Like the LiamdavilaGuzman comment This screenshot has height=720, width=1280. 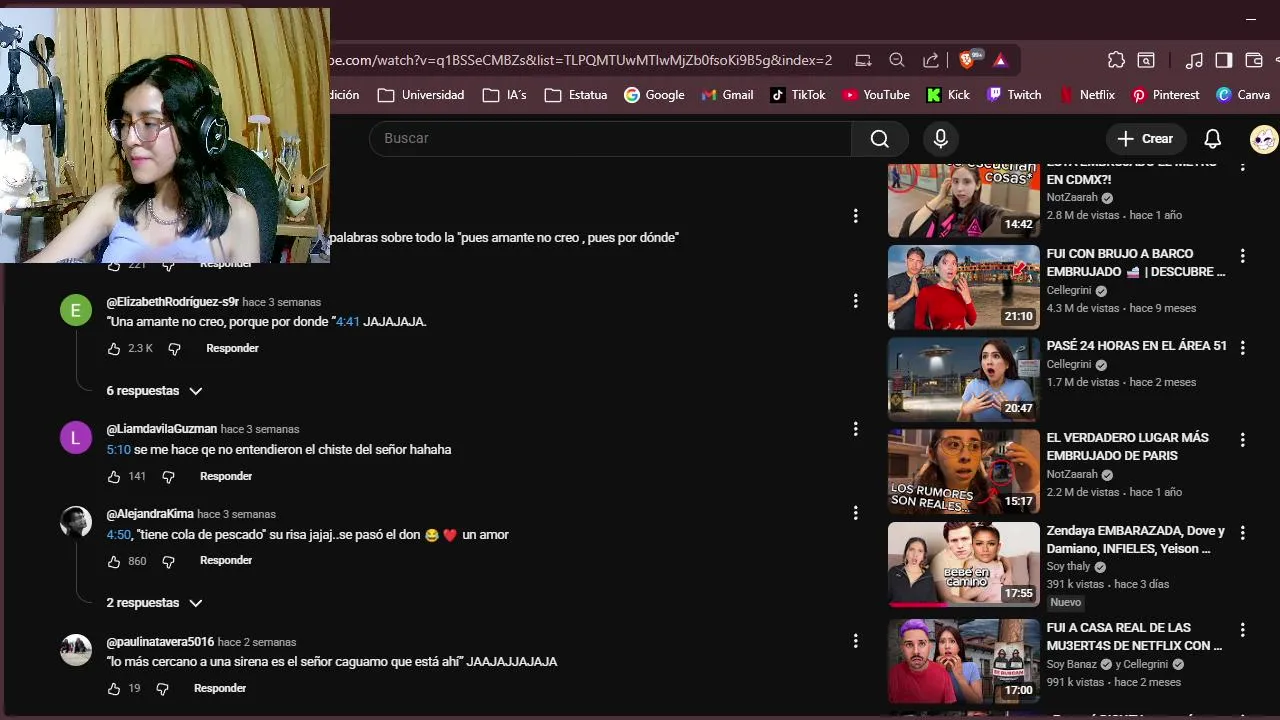coord(113,476)
